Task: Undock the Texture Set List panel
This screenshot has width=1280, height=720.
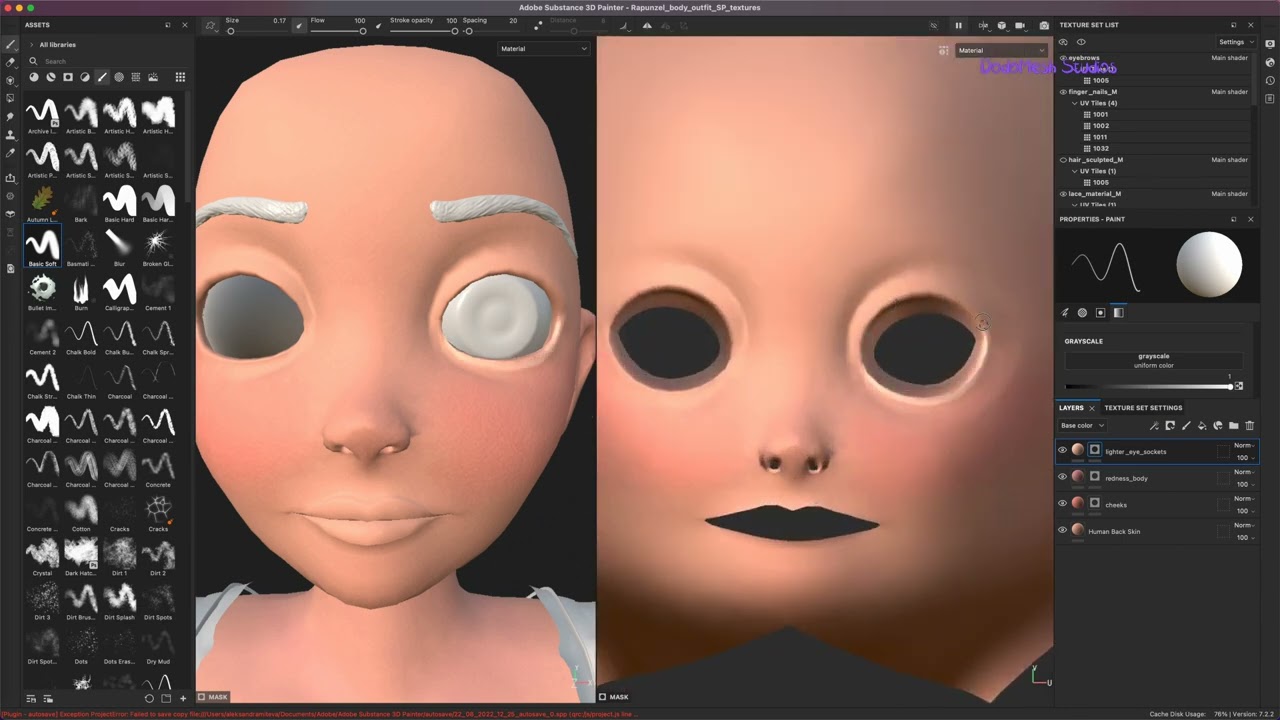Action: point(1233,25)
